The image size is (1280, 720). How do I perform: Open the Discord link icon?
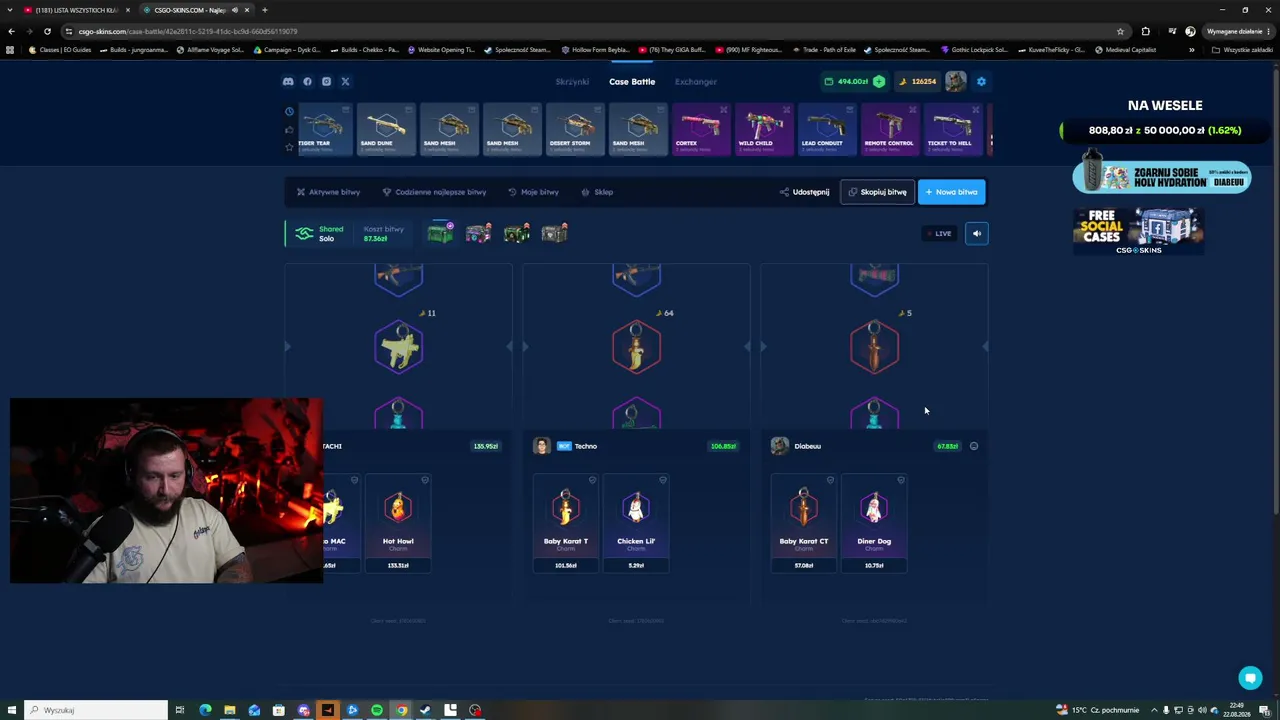point(288,81)
